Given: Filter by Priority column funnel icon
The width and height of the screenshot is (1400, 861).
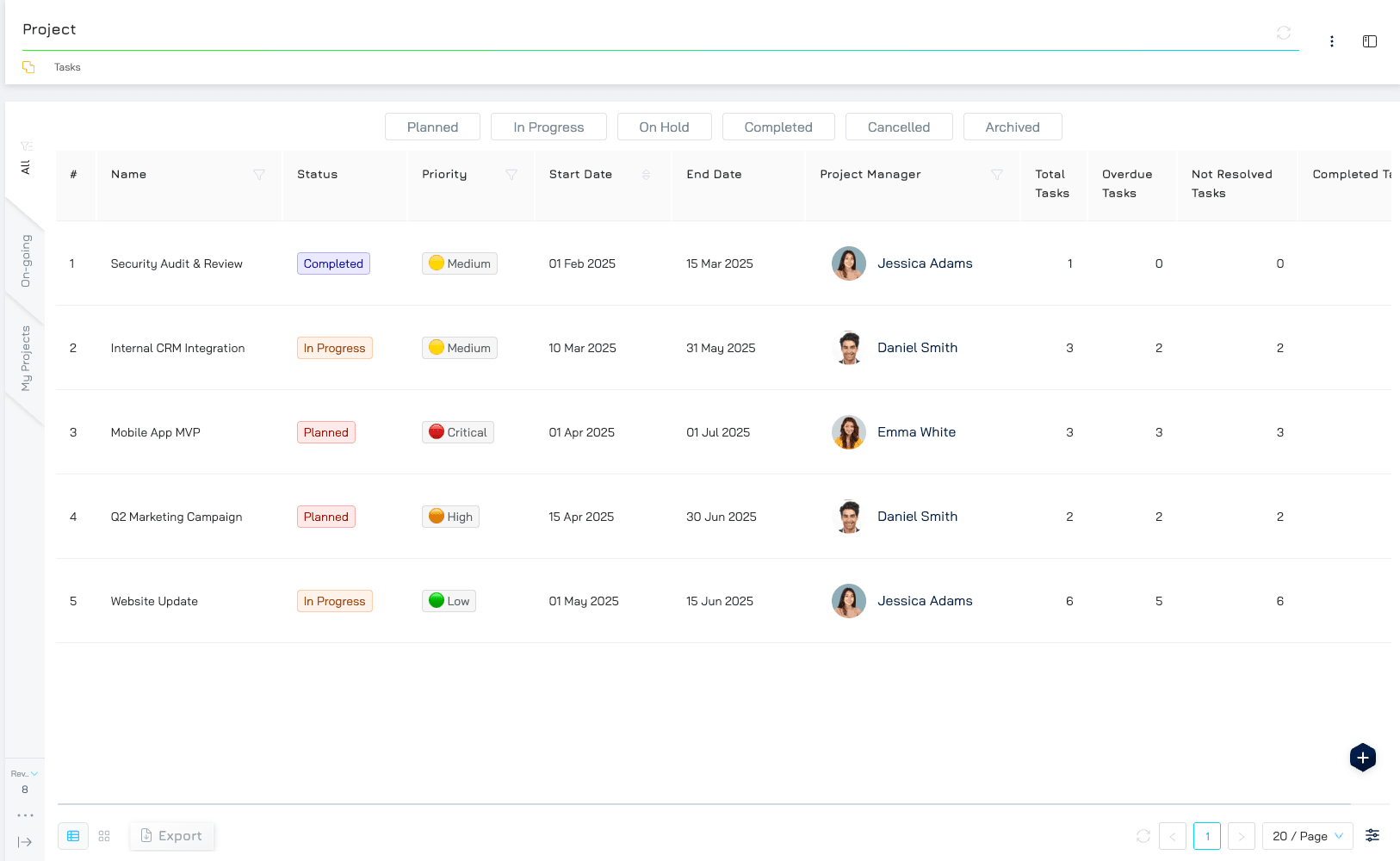Looking at the screenshot, I should (511, 175).
